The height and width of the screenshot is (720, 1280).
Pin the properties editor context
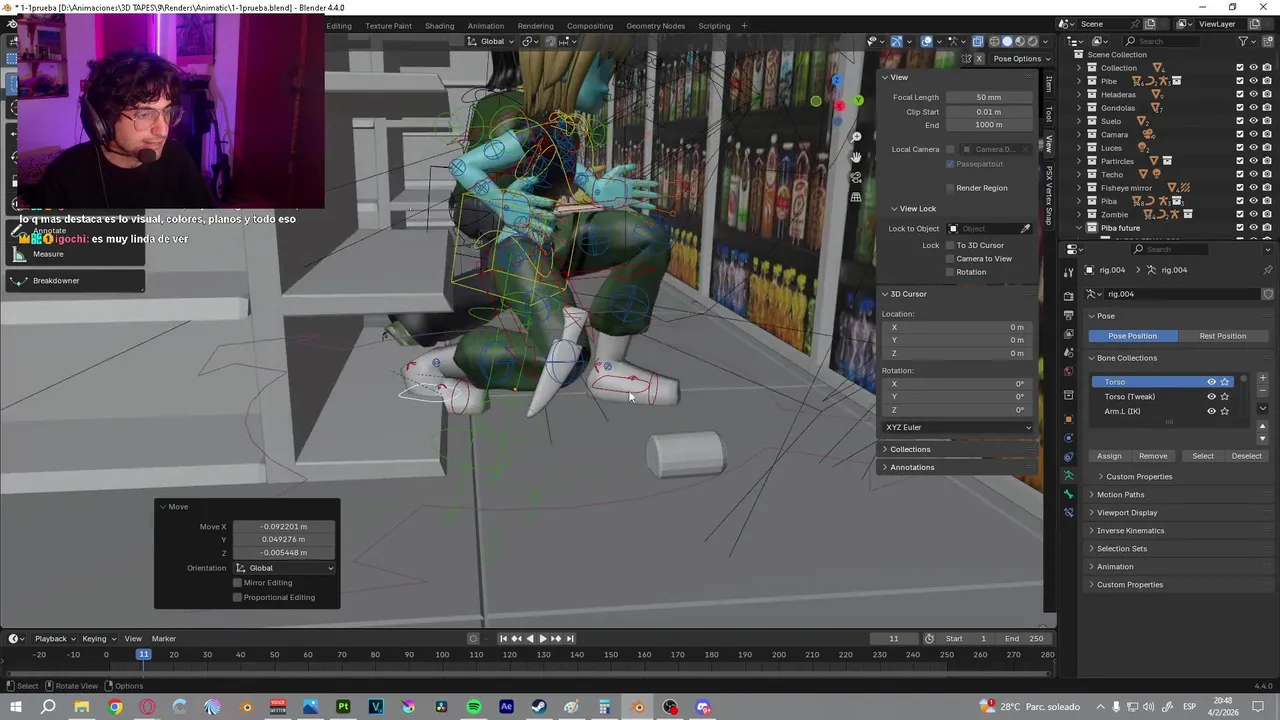click(1268, 270)
